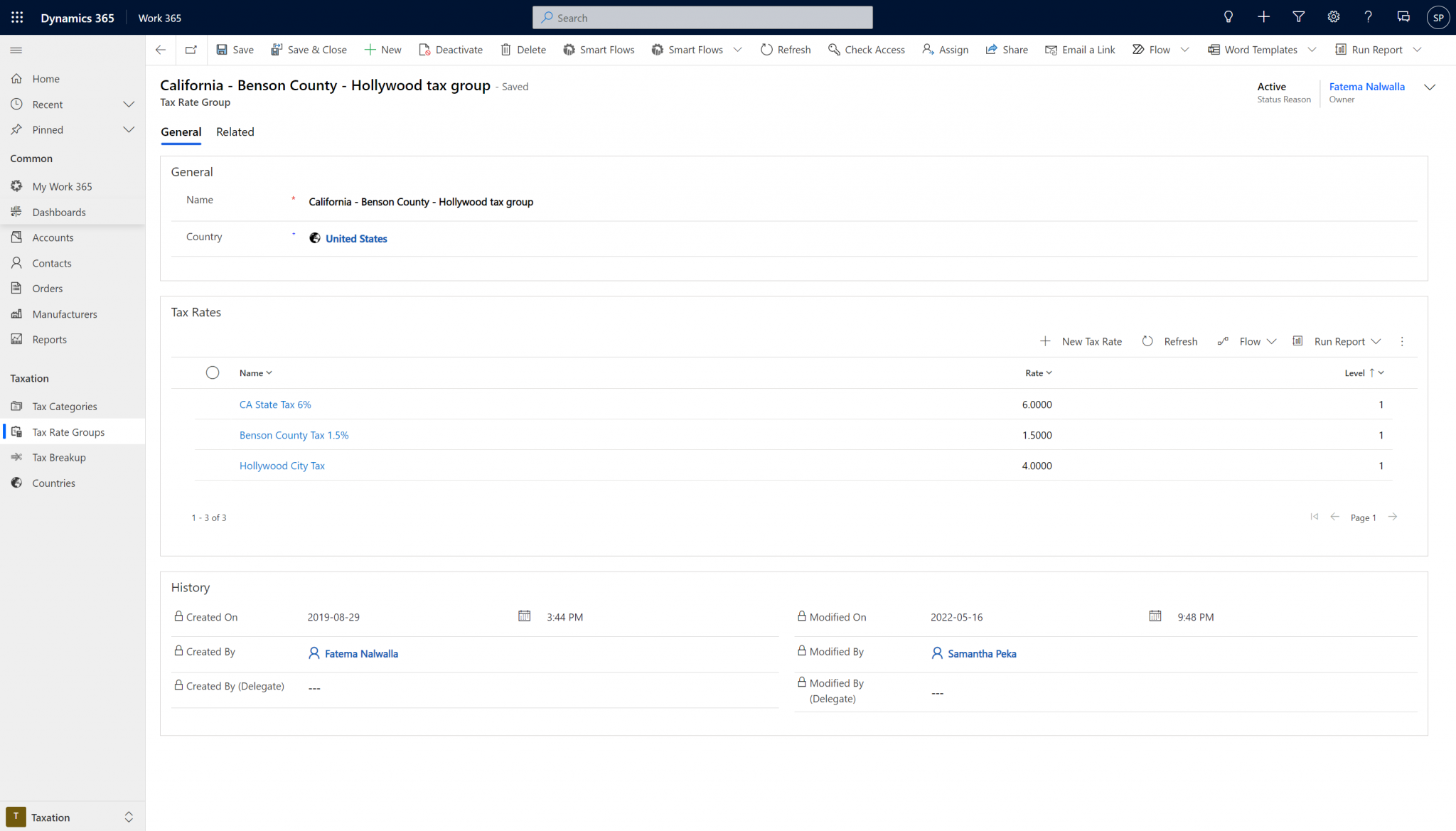Screen dimensions: 1456x831
Task: Open the settings gear in header
Action: [x=1333, y=18]
